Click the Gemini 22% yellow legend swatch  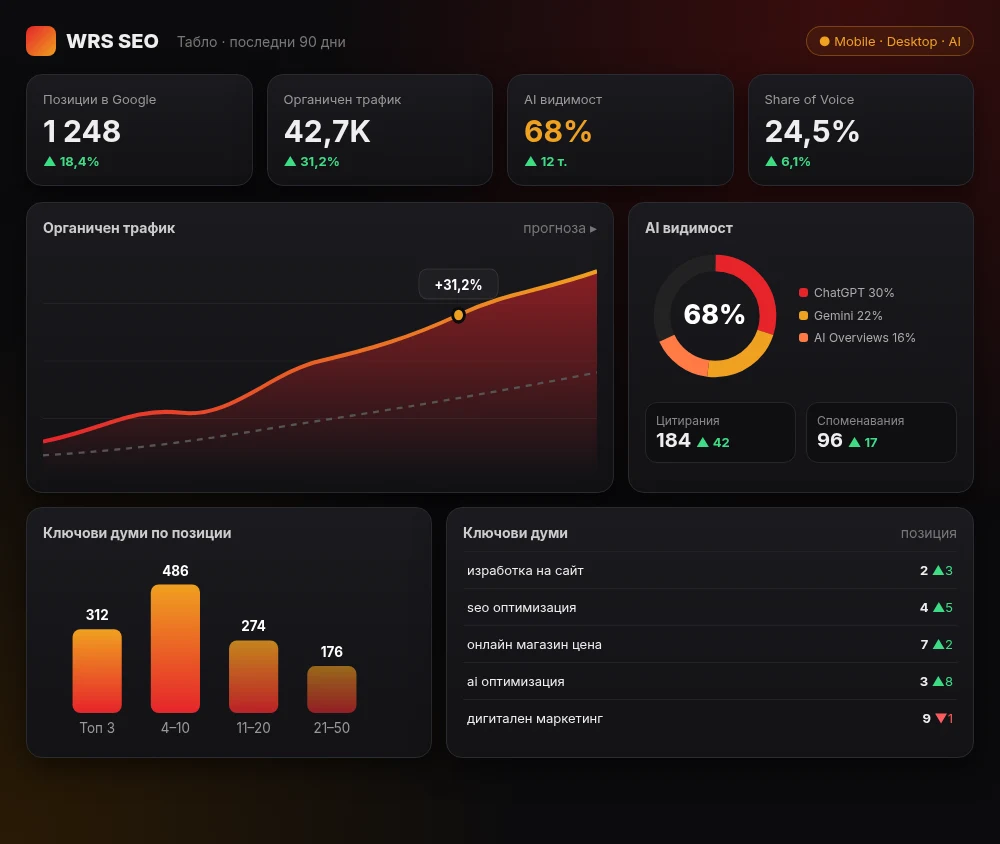point(804,315)
